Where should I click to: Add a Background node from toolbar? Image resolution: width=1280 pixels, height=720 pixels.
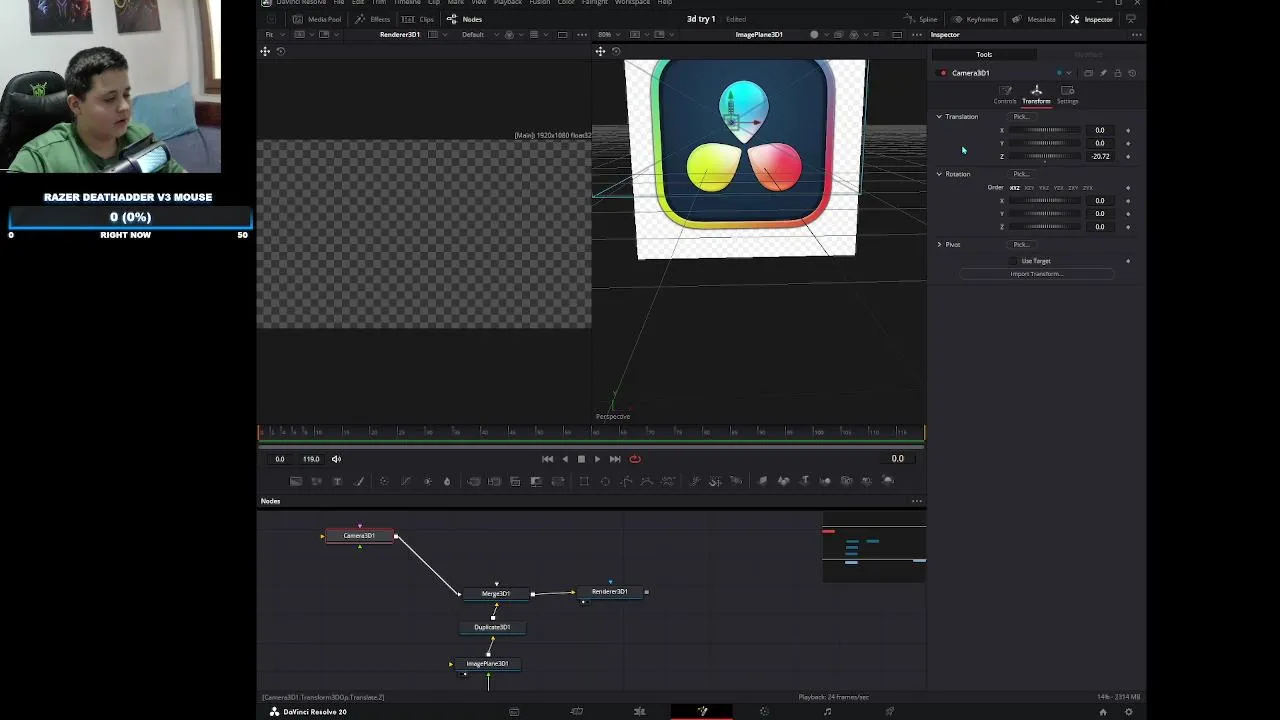tap(296, 481)
